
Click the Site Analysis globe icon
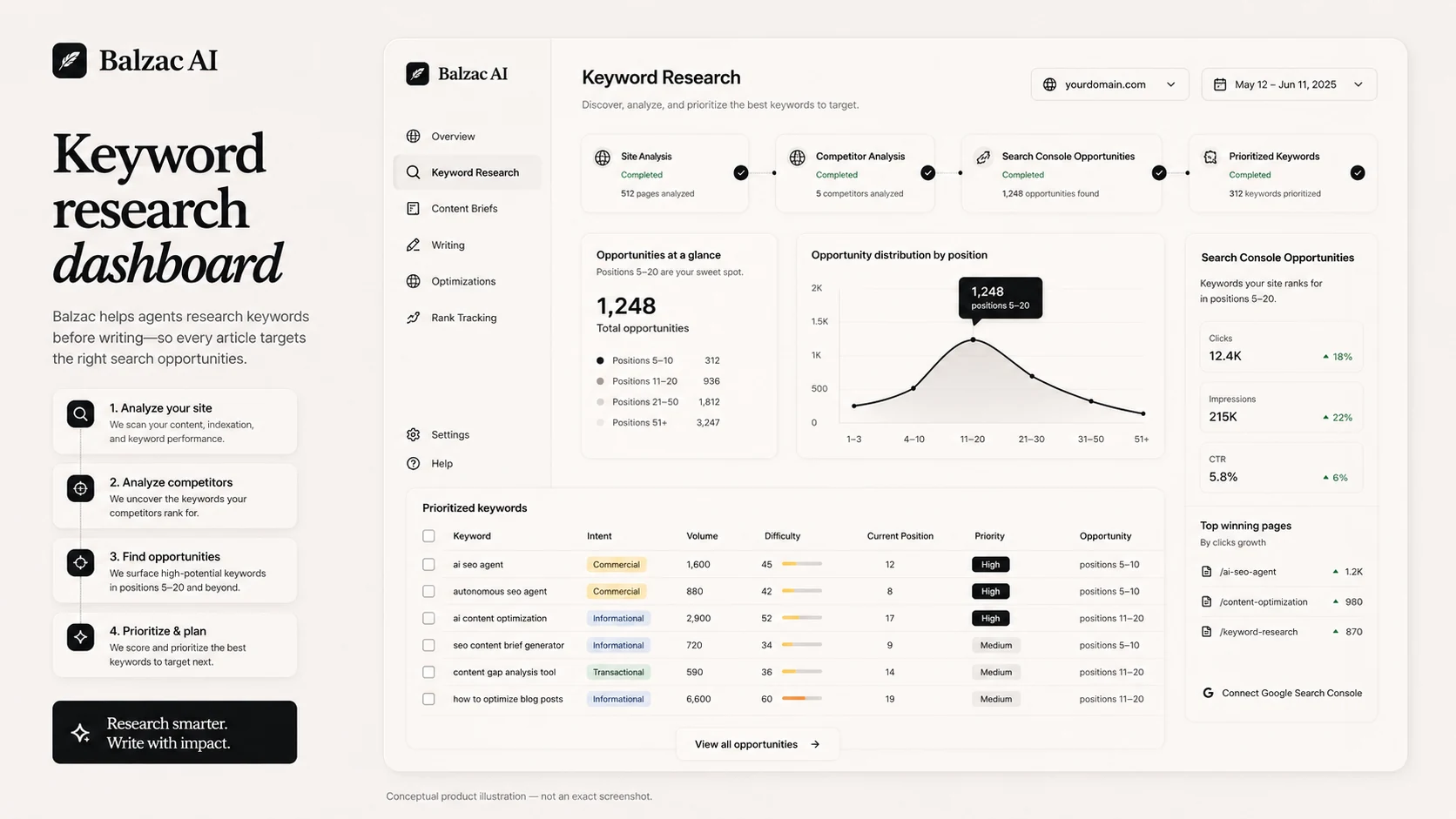[603, 158]
